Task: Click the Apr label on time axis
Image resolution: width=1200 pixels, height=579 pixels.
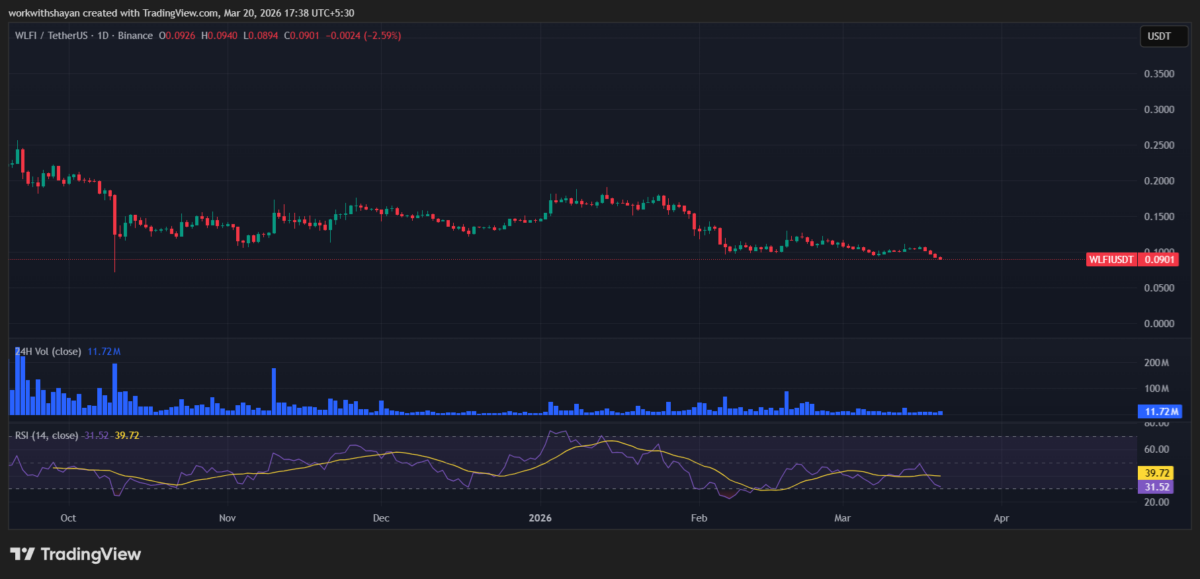Action: click(x=1002, y=519)
